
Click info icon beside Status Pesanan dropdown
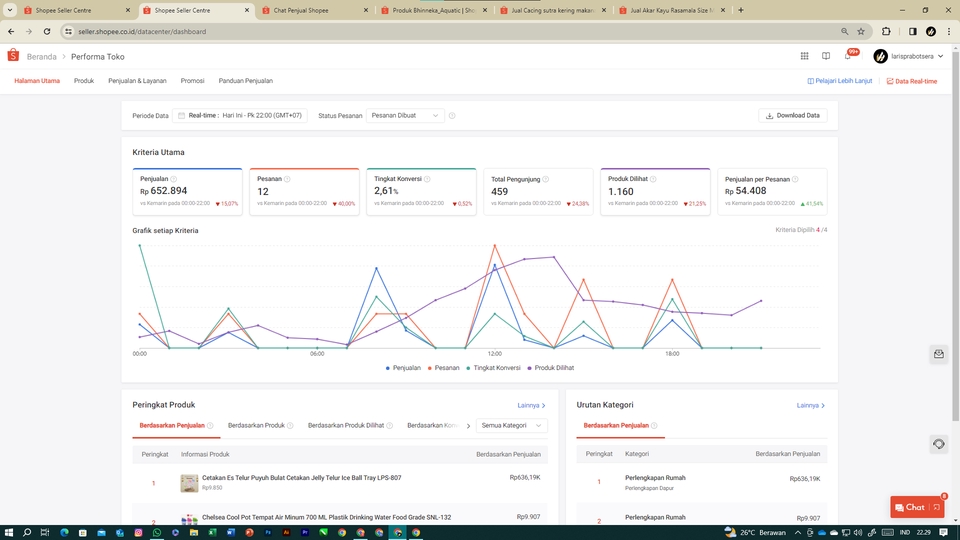(x=452, y=116)
